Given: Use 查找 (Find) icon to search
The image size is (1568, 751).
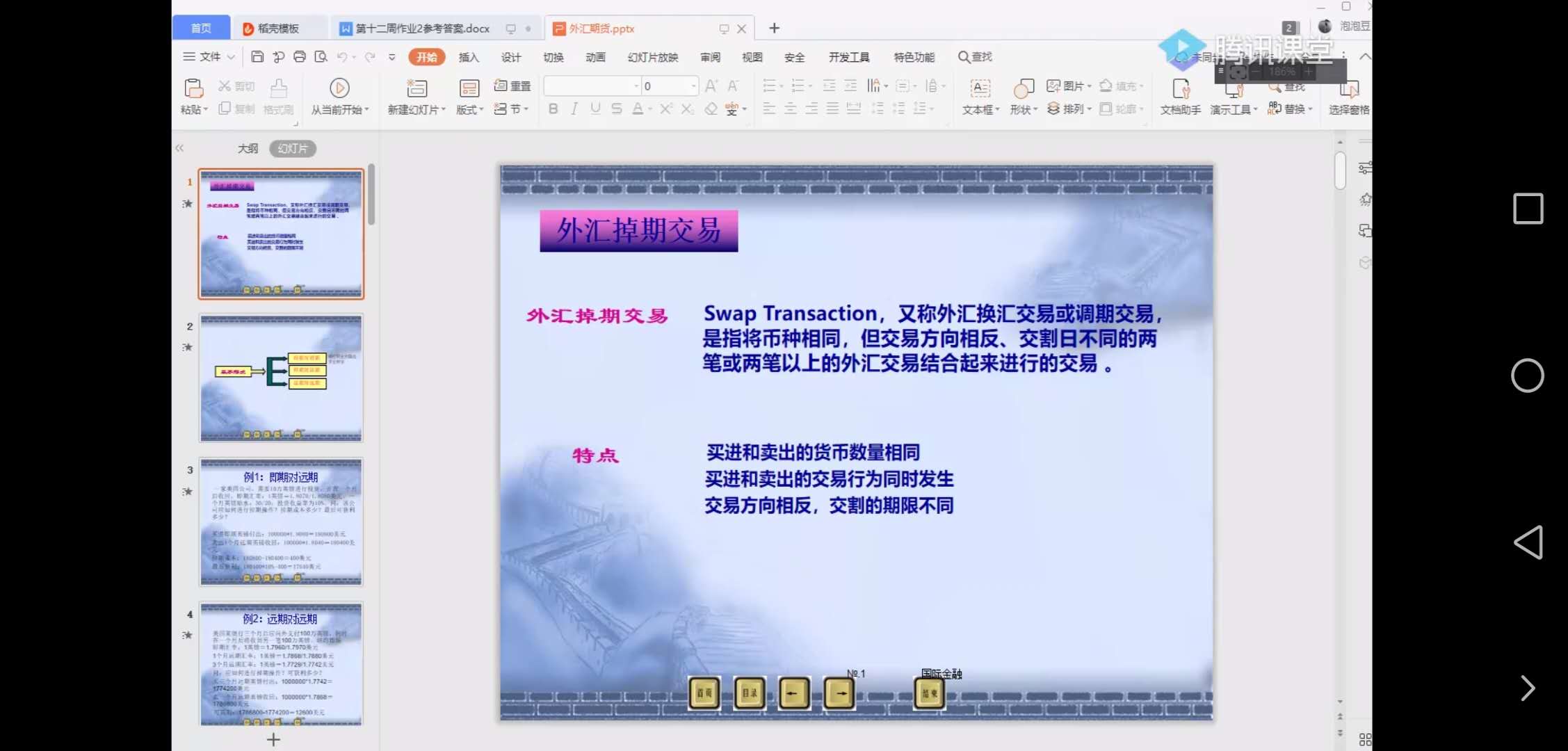Looking at the screenshot, I should pyautogui.click(x=975, y=57).
